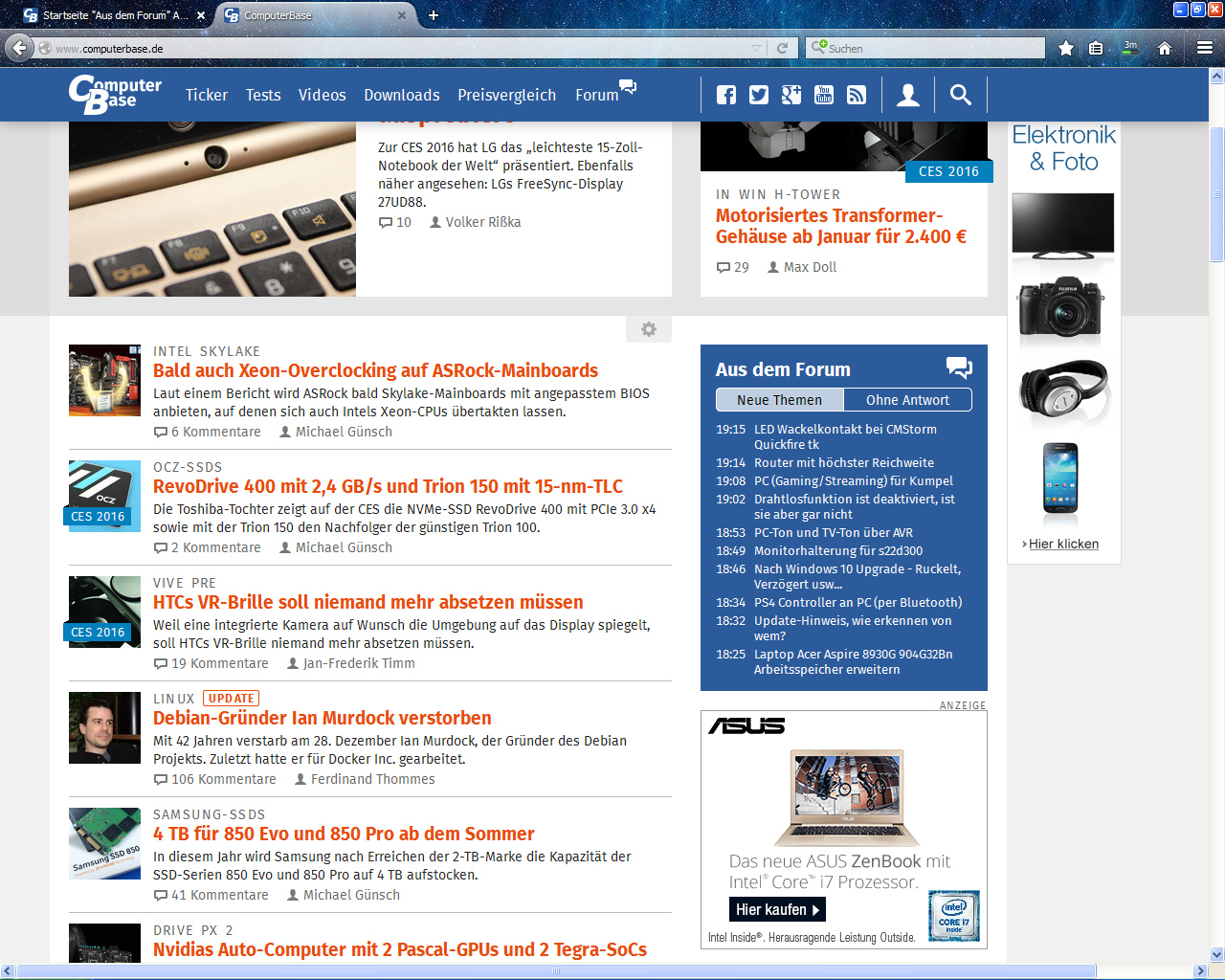Open forum thread LED Wackelkontakt bei CMStorm

pyautogui.click(x=845, y=436)
